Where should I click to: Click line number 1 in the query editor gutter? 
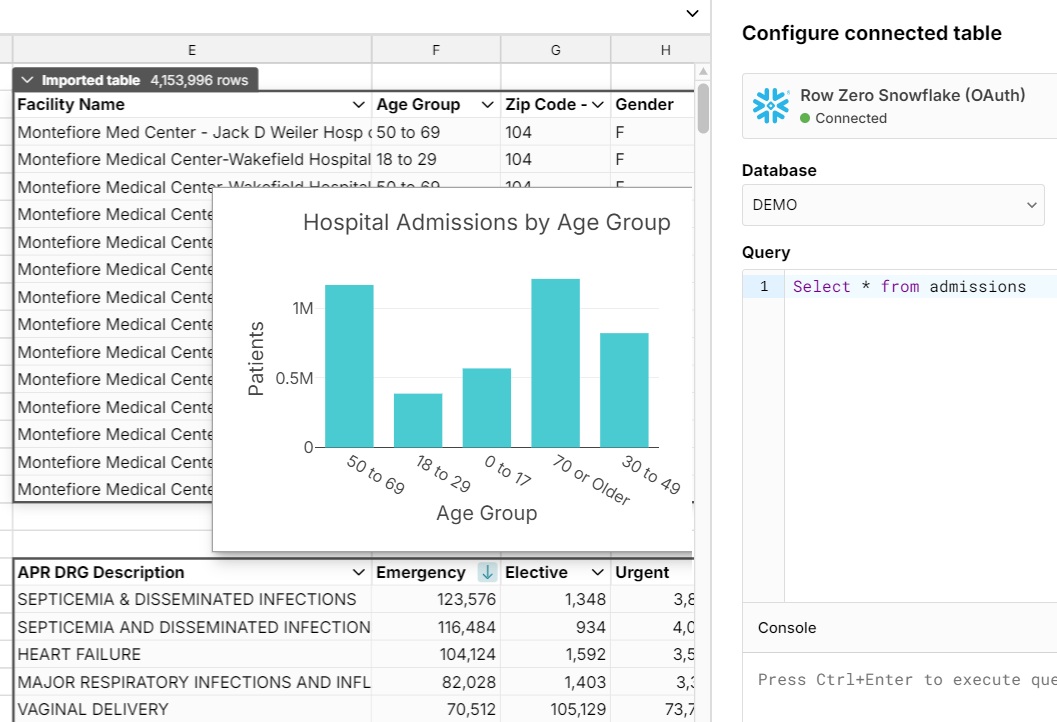click(763, 286)
